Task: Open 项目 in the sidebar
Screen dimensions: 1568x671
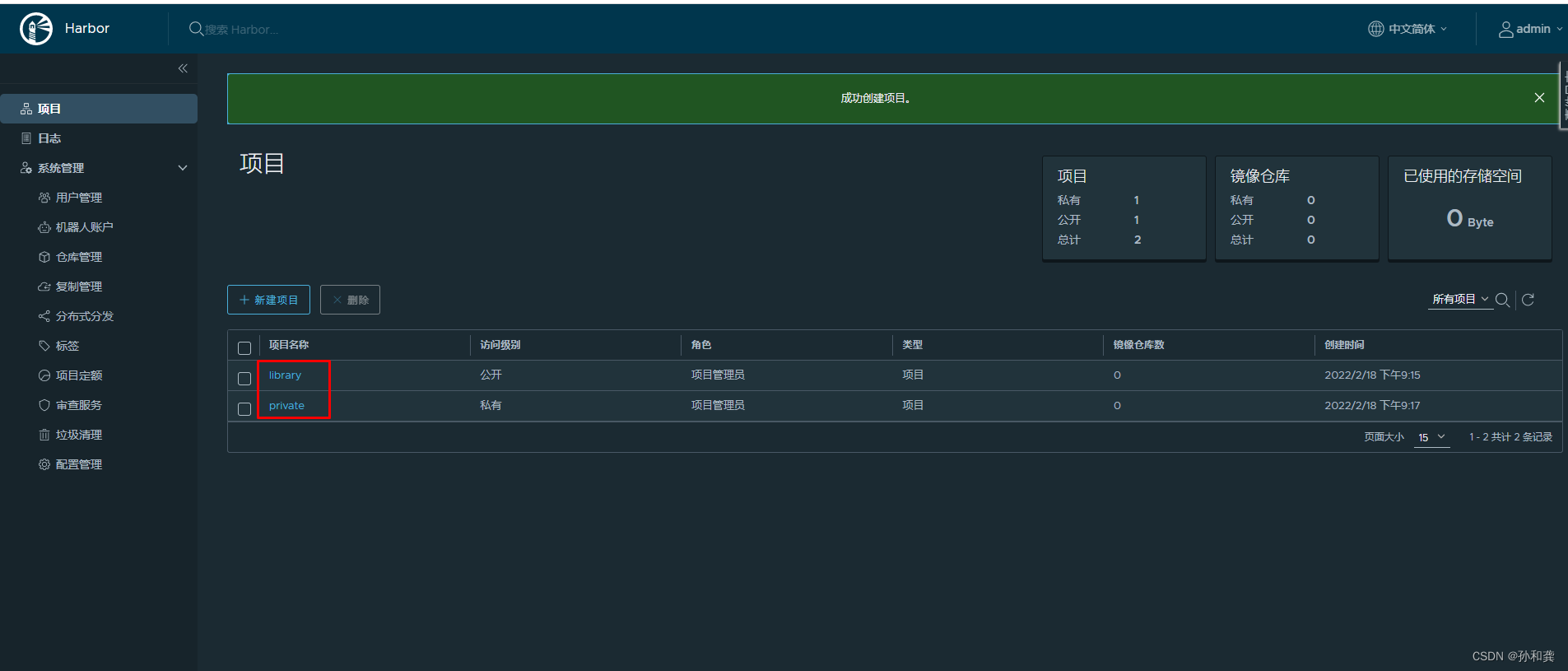Action: 99,109
